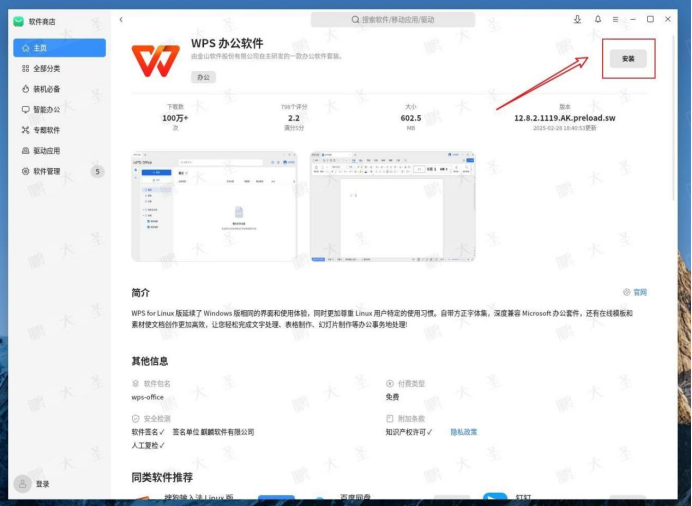Click the 官网 globe icon
The height and width of the screenshot is (506, 692).
(x=626, y=292)
